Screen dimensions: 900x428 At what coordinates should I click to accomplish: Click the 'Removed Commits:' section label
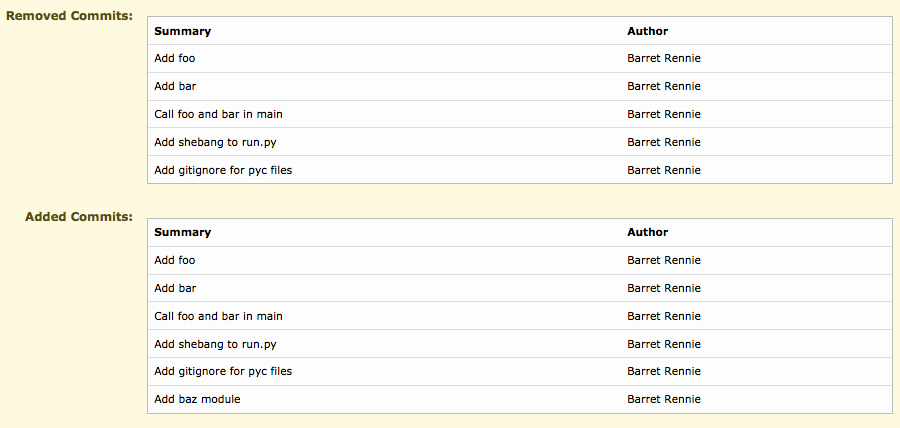(69, 16)
